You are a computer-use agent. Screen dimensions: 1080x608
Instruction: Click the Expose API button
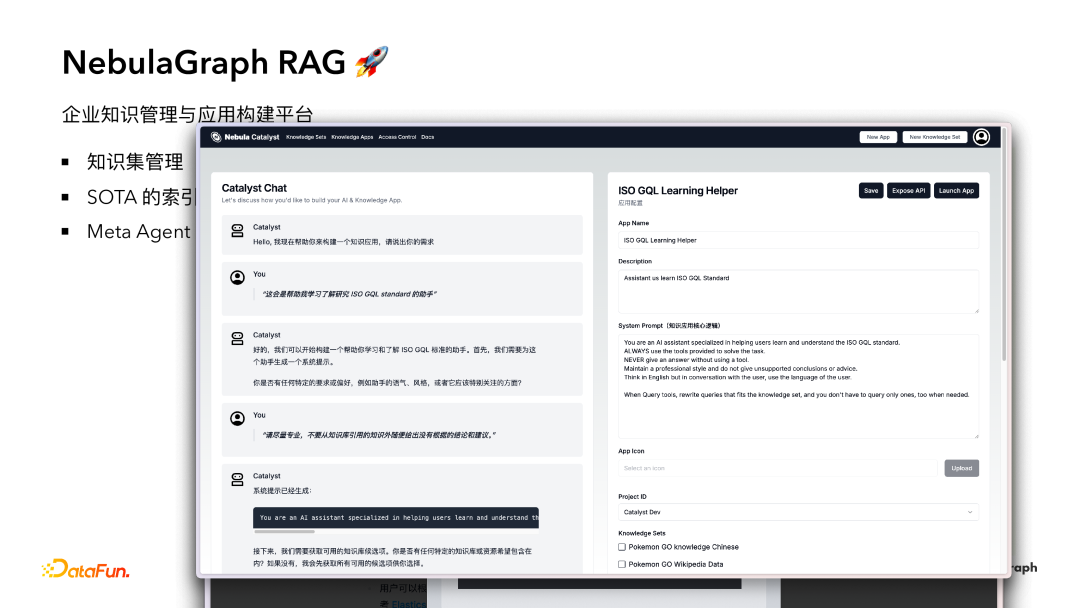pyautogui.click(x=908, y=190)
